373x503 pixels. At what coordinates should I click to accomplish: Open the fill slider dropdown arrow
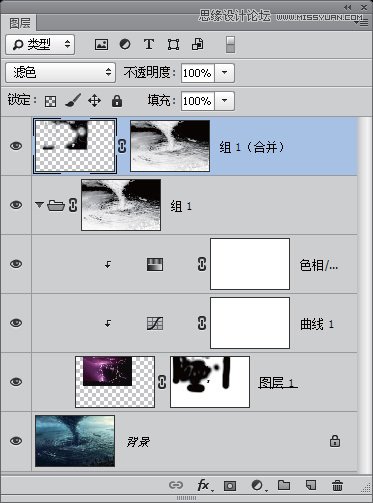224,101
